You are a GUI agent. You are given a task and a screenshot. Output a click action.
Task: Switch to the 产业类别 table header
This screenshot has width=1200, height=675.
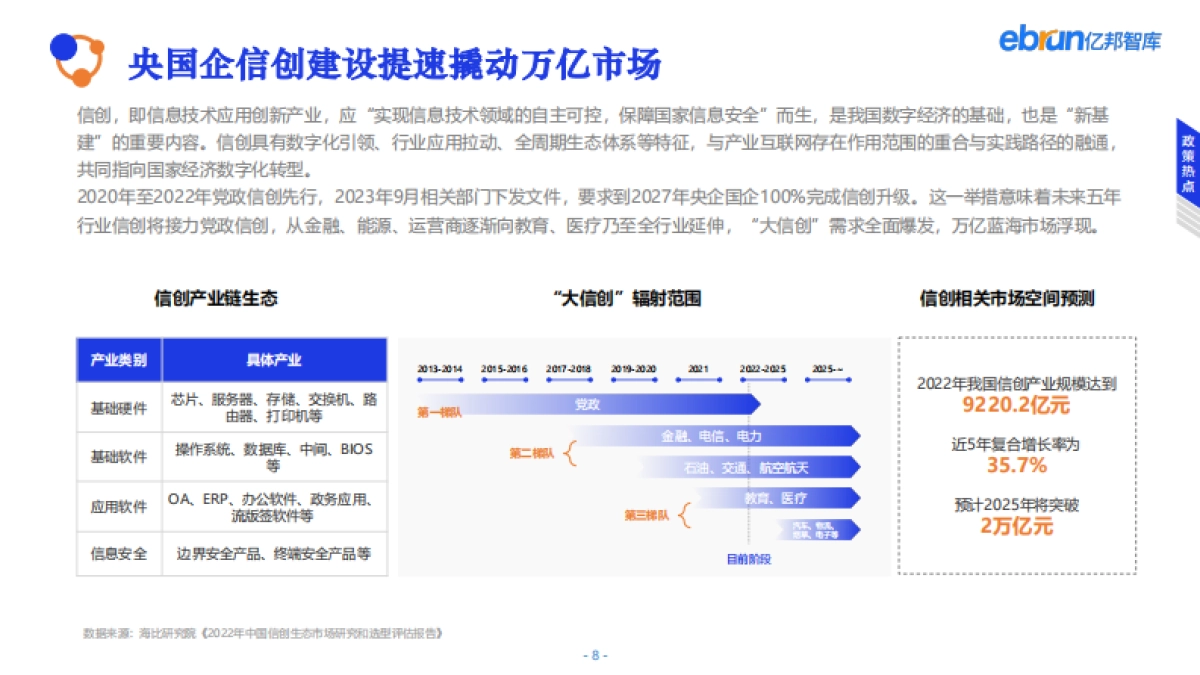coord(117,360)
